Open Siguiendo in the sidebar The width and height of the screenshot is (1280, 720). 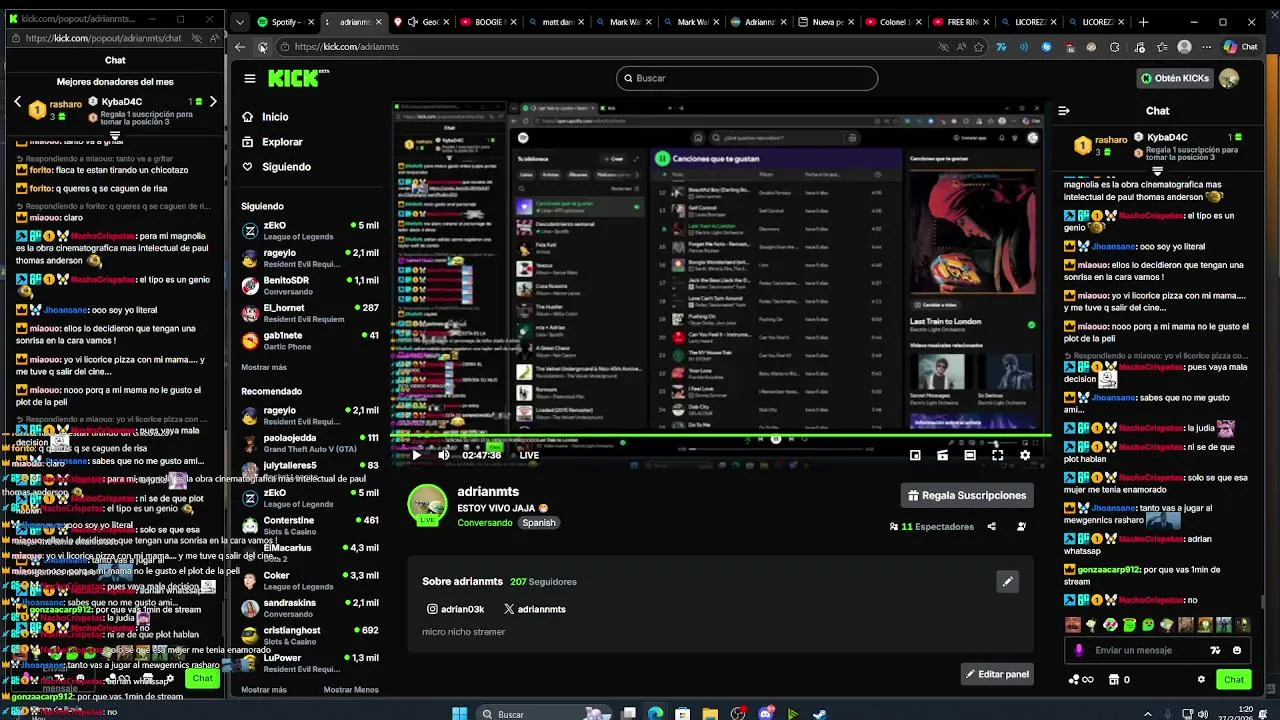(277, 167)
